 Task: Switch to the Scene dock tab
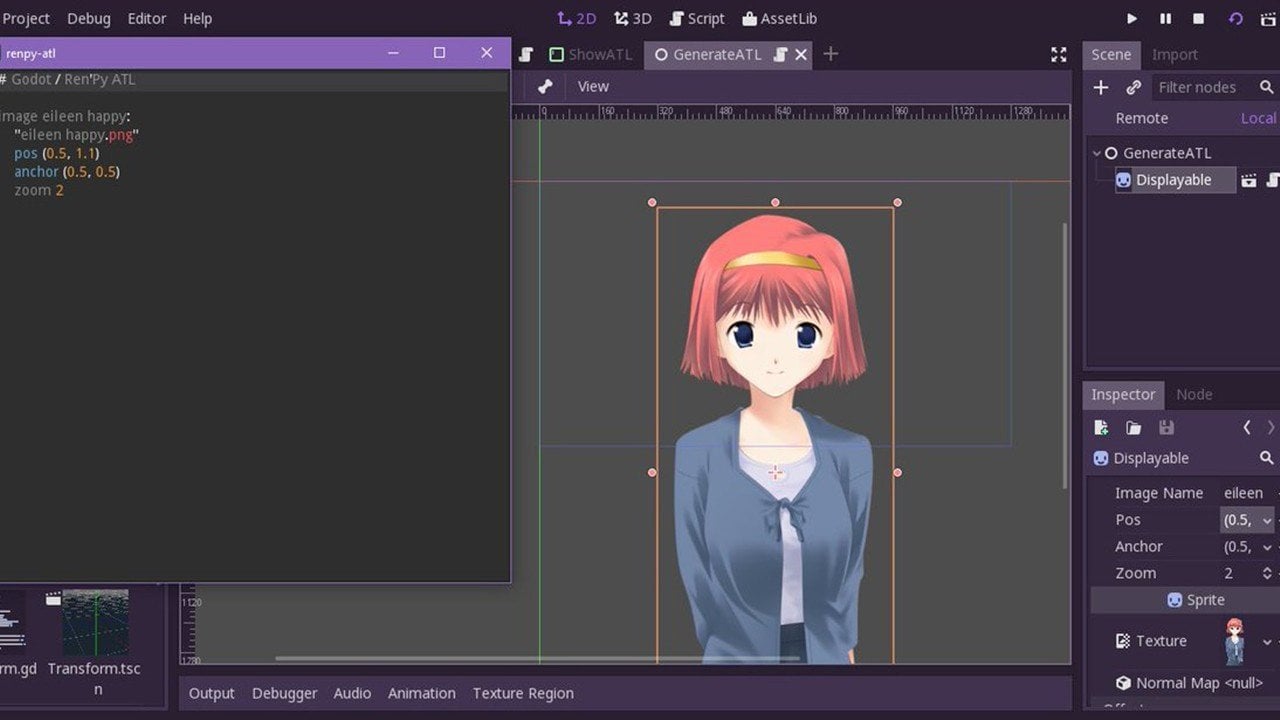coord(1111,55)
